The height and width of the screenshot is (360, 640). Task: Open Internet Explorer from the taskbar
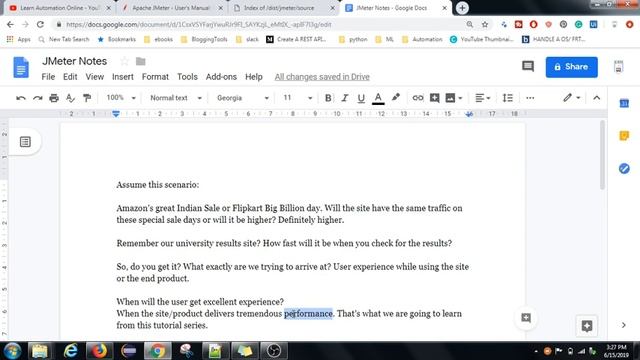(71, 351)
